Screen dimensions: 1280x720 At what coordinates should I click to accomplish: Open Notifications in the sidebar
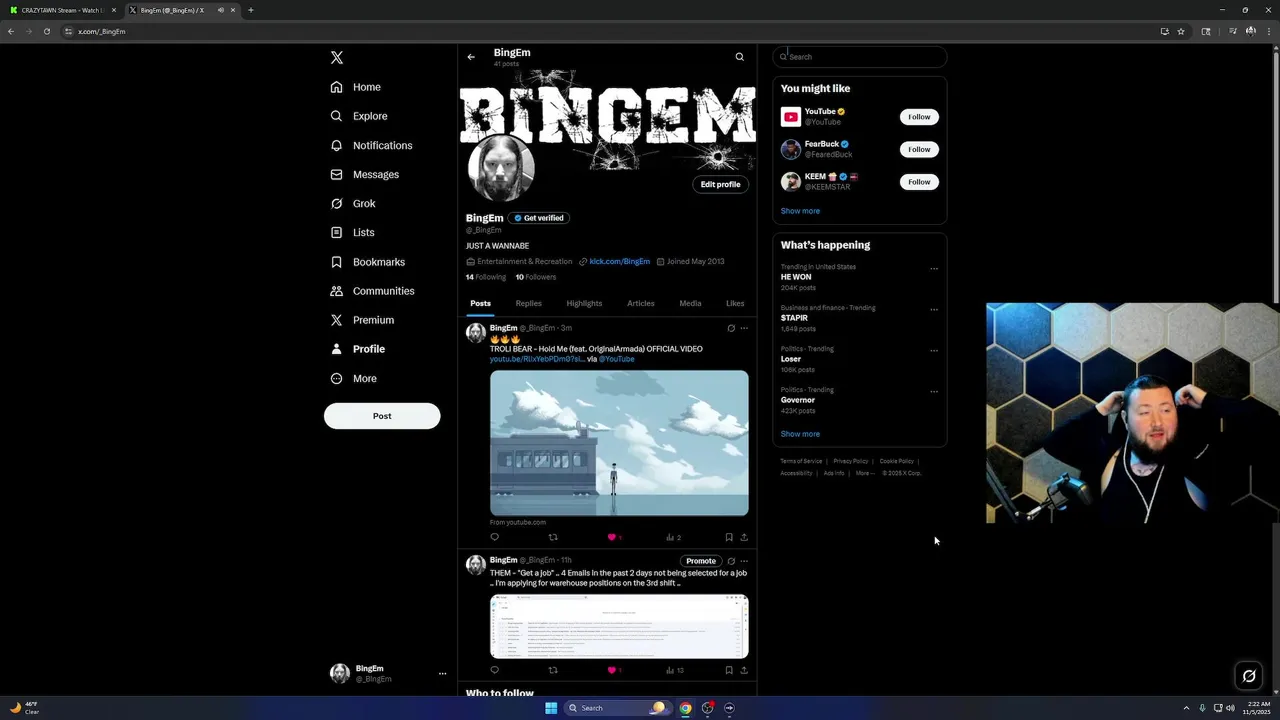(x=371, y=145)
